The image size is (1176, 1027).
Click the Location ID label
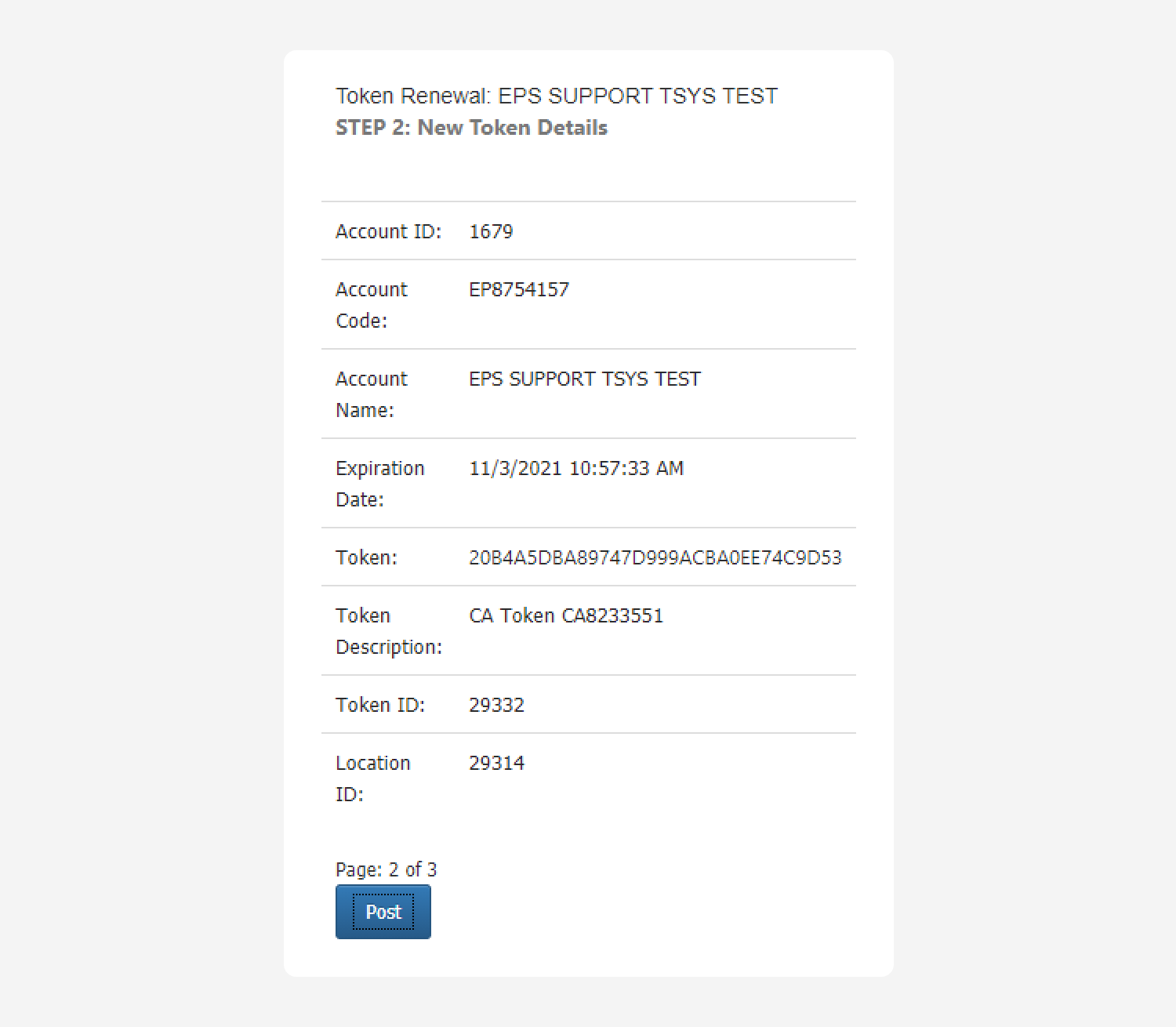pos(372,778)
